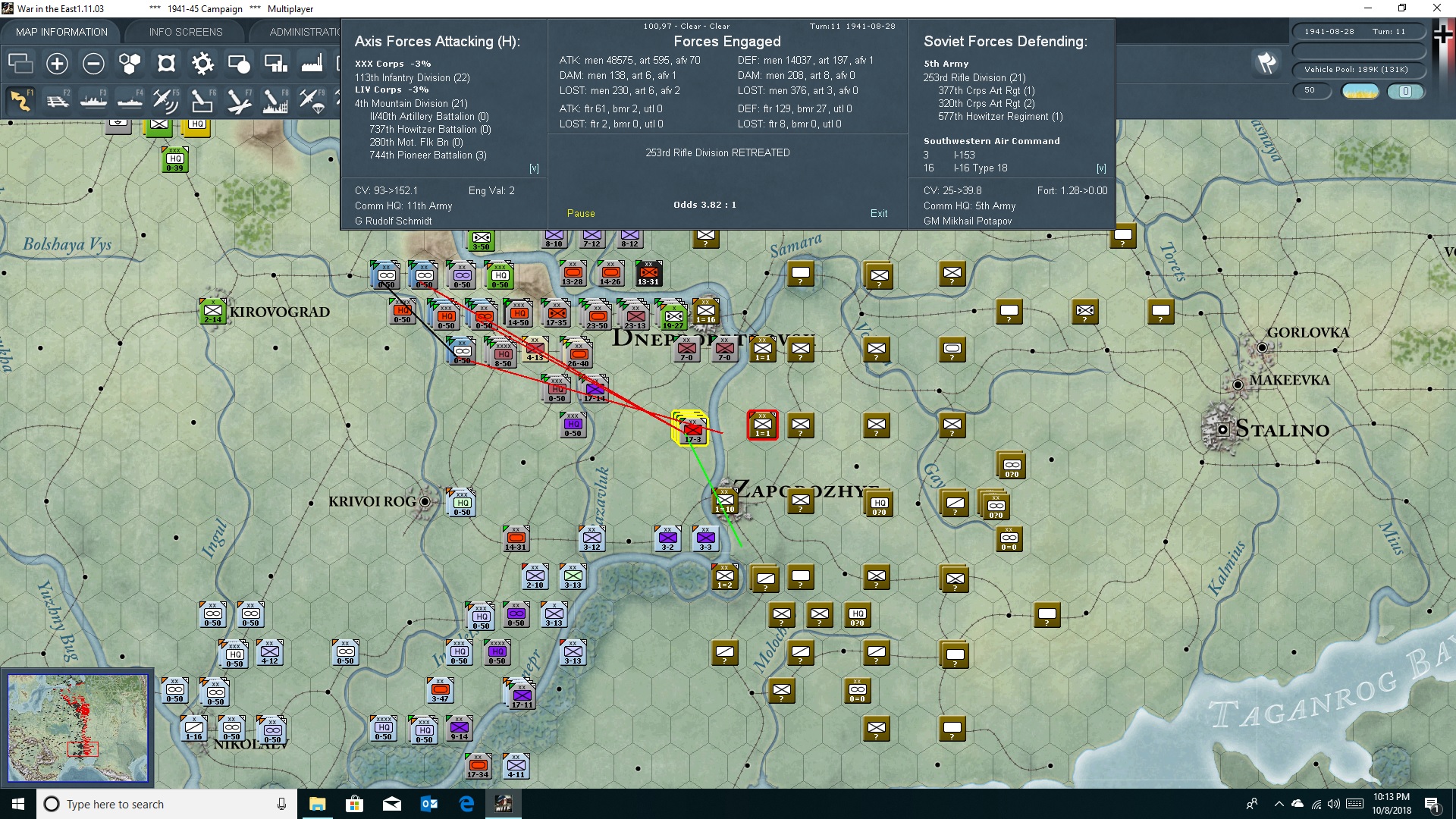Click the 253rd Rifle Division (21) entry
1456x819 pixels.
[974, 77]
